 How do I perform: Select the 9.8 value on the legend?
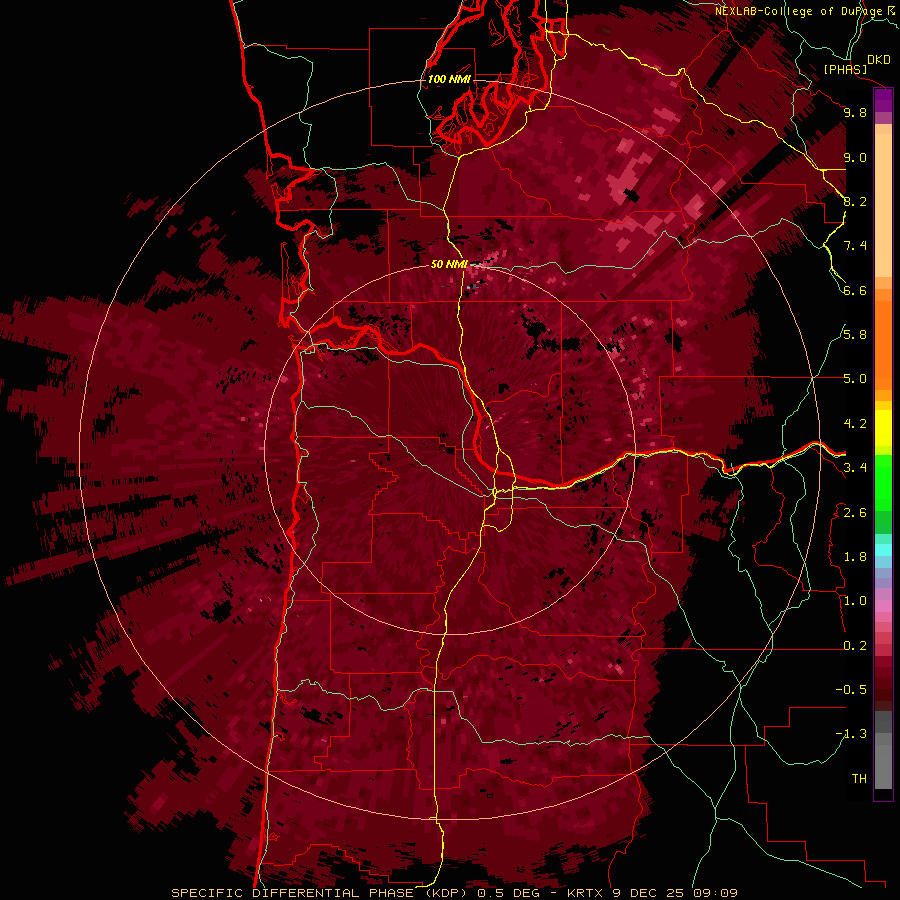tap(855, 113)
